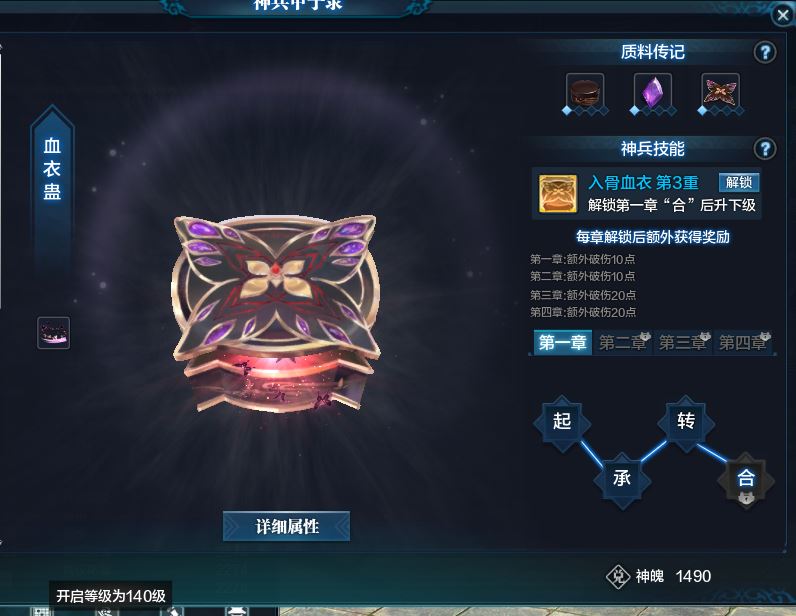This screenshot has width=796, height=616.
Task: Open help for 神兵技能 section
Action: coord(765,149)
